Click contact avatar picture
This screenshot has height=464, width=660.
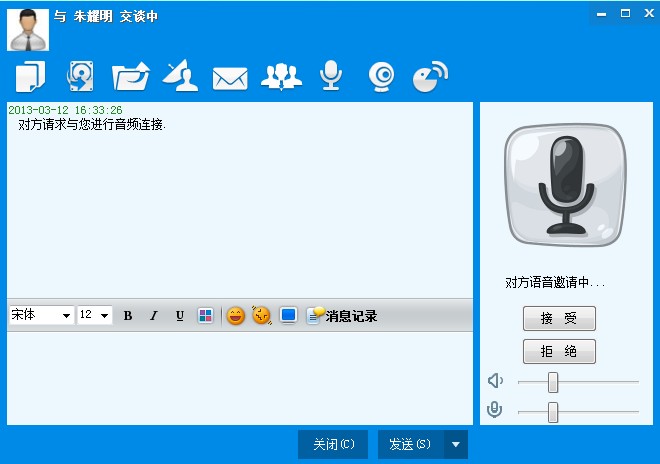click(28, 30)
